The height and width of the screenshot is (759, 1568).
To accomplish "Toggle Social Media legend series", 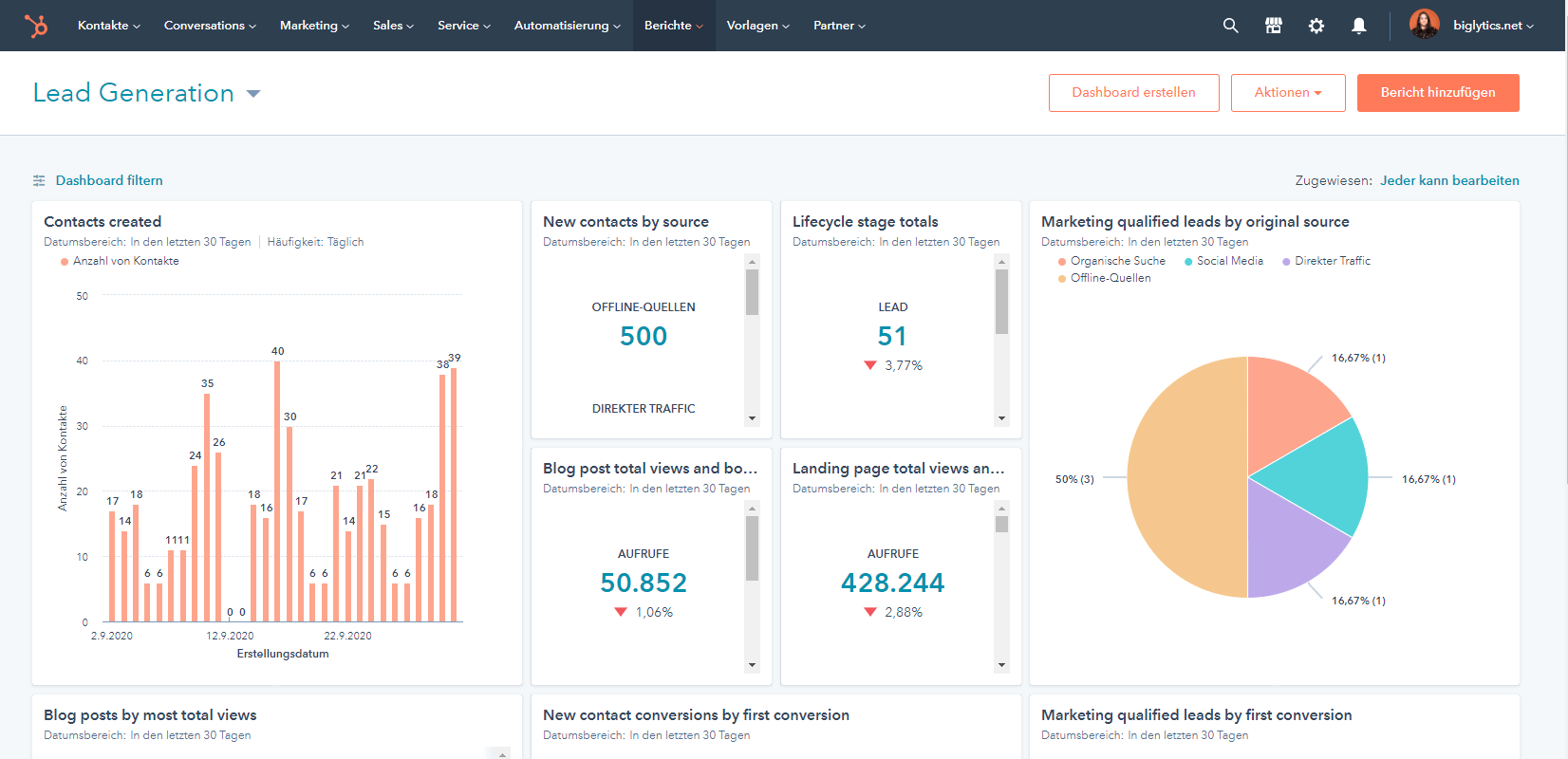I will pos(1229,261).
